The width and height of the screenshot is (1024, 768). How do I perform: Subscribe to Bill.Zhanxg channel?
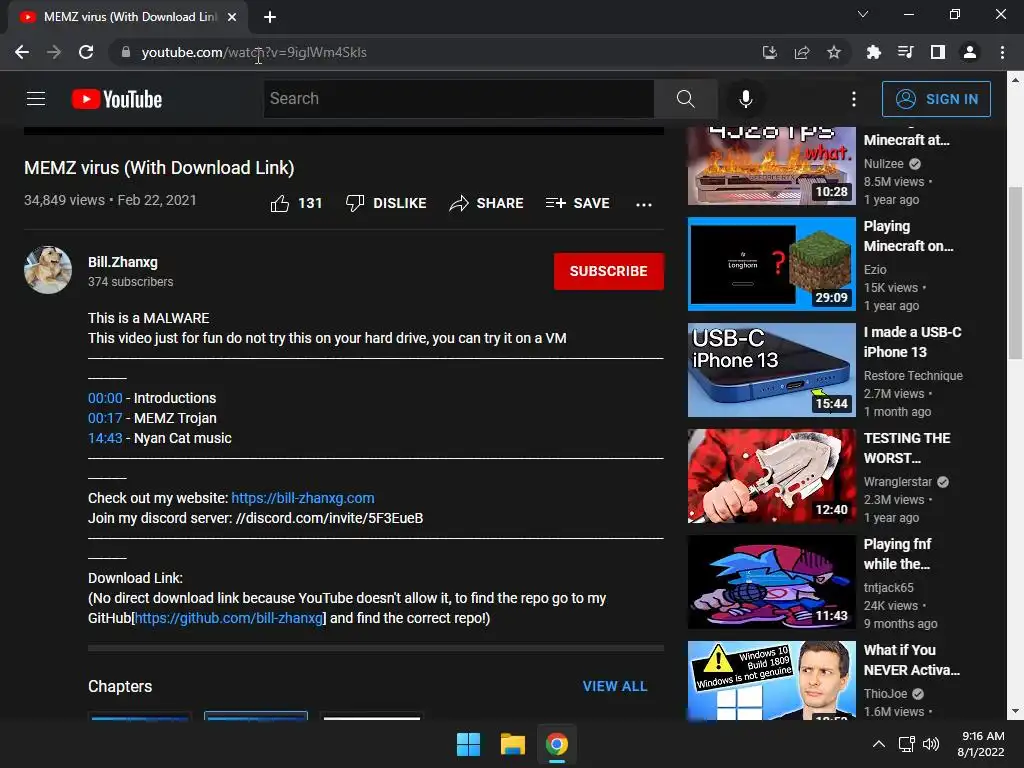pyautogui.click(x=609, y=271)
